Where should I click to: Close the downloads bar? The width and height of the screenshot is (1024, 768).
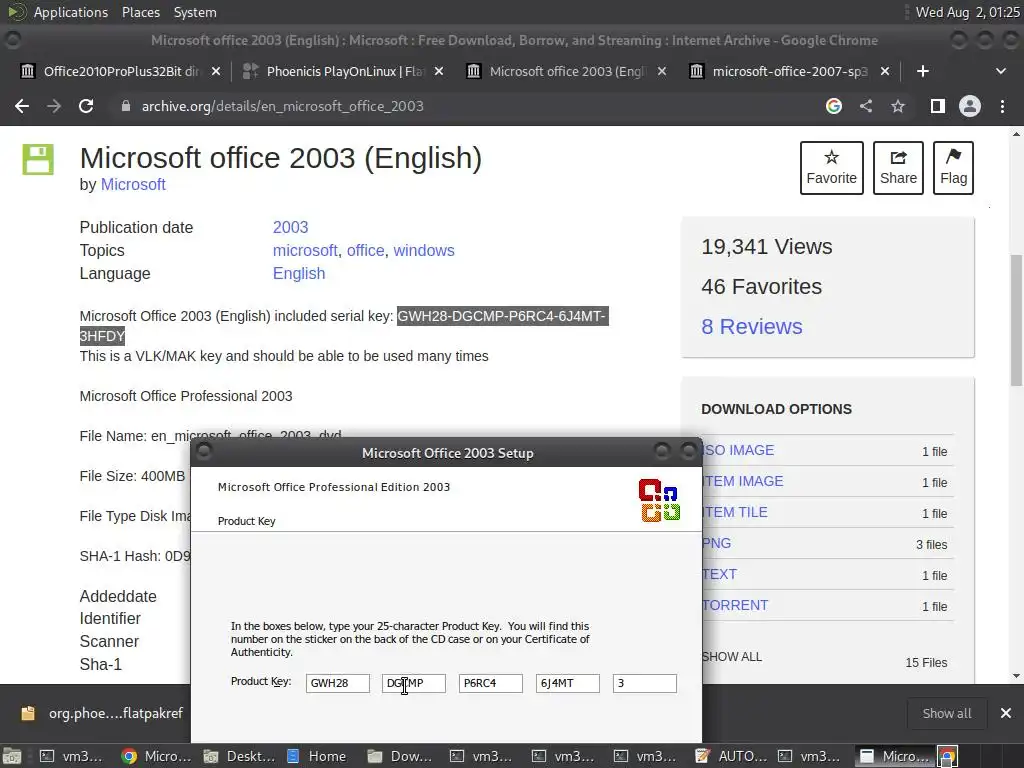1006,713
